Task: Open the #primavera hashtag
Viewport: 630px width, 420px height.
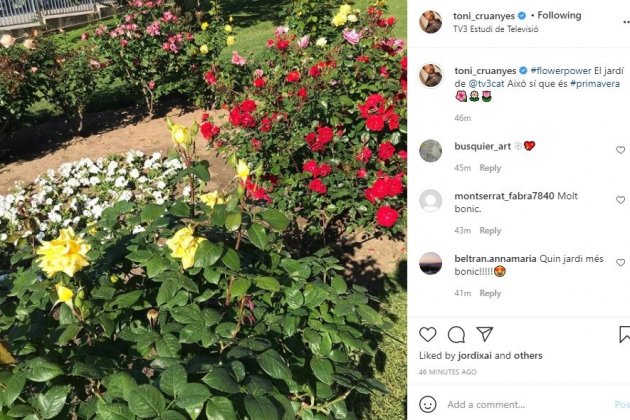Action: click(x=595, y=84)
